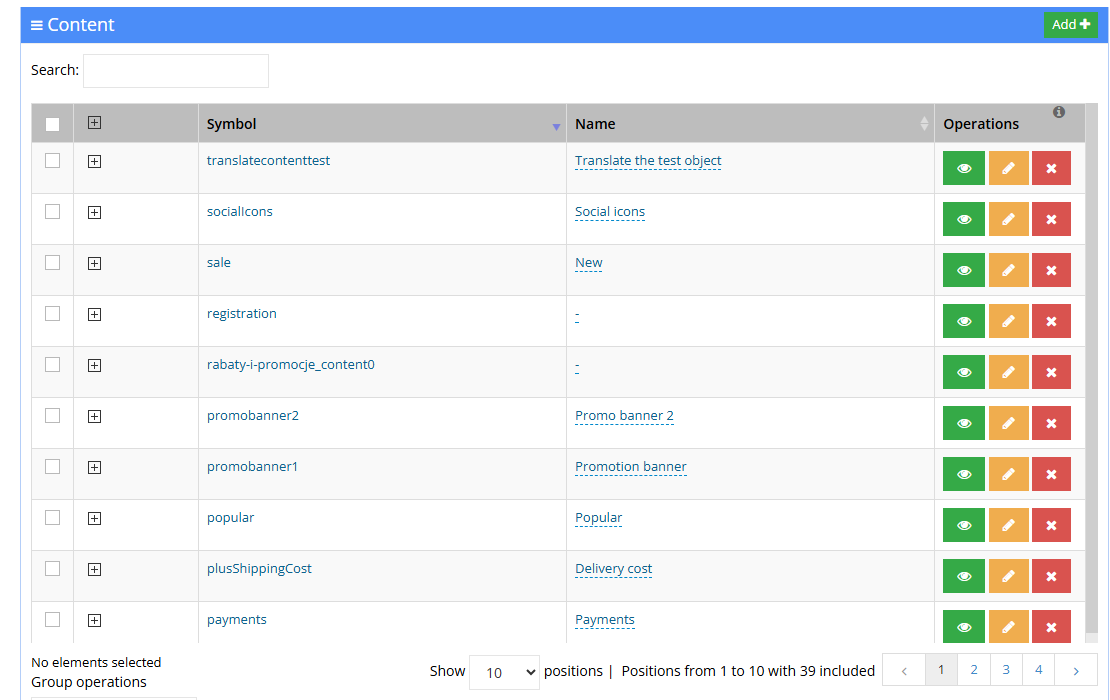
Task: Expand the socialIcons row details
Action: (x=94, y=212)
